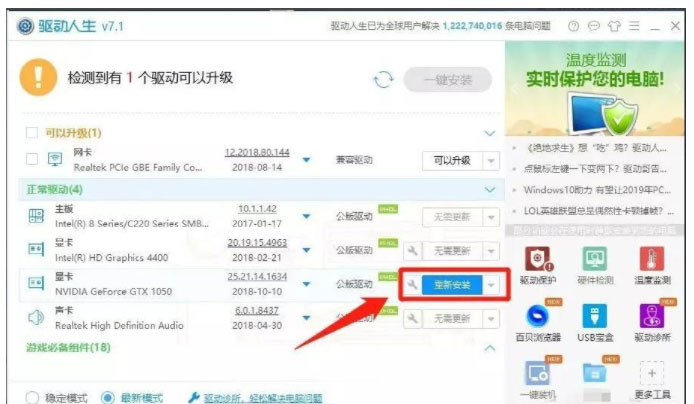Screen dimensions: 694x404
Task: Click the 声卡 speaker device icon
Action: click(x=36, y=317)
